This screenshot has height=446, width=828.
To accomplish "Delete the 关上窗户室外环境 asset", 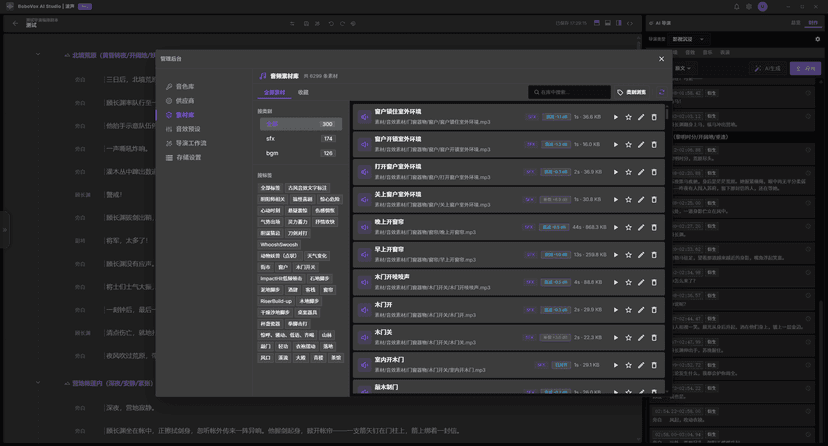I will coord(654,200).
